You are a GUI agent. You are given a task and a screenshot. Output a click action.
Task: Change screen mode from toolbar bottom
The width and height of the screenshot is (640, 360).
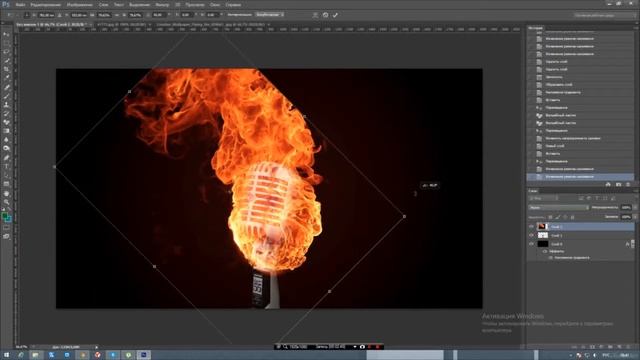point(6,236)
